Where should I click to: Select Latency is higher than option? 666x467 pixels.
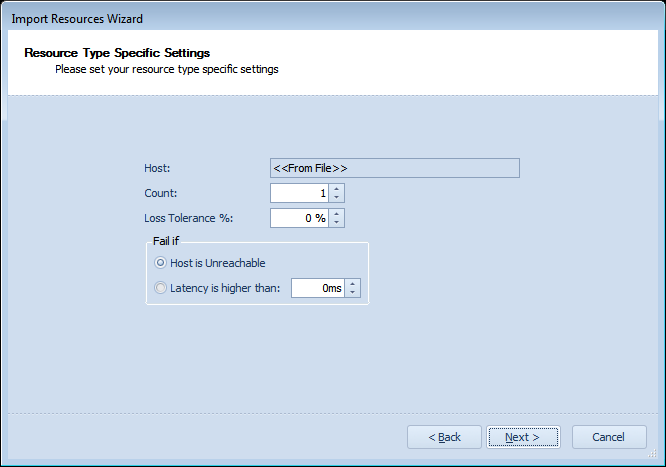point(160,288)
